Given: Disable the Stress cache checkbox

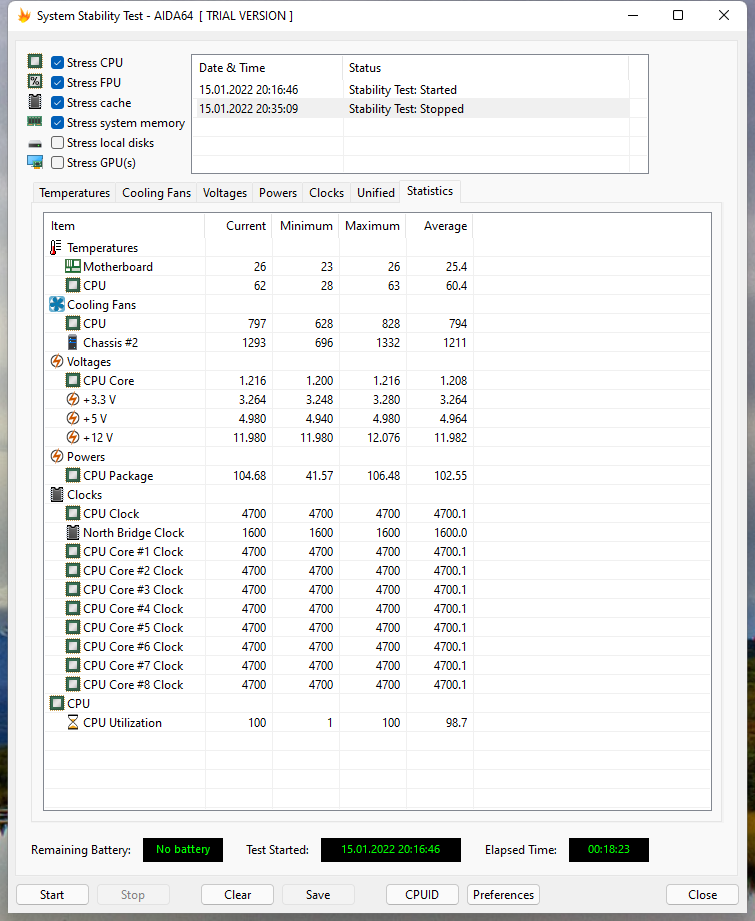Looking at the screenshot, I should (58, 102).
